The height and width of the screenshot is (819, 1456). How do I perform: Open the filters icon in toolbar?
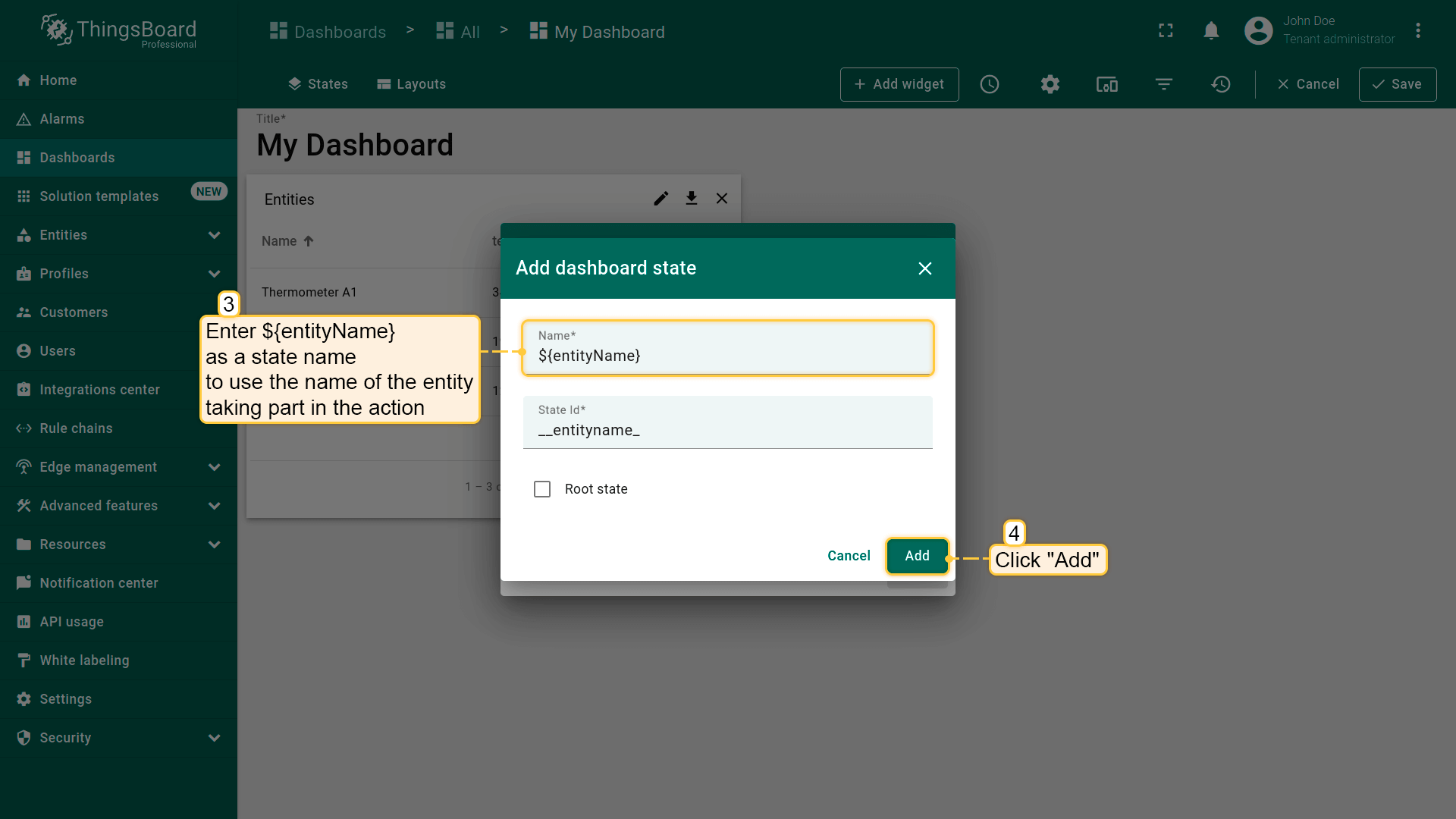tap(1164, 84)
